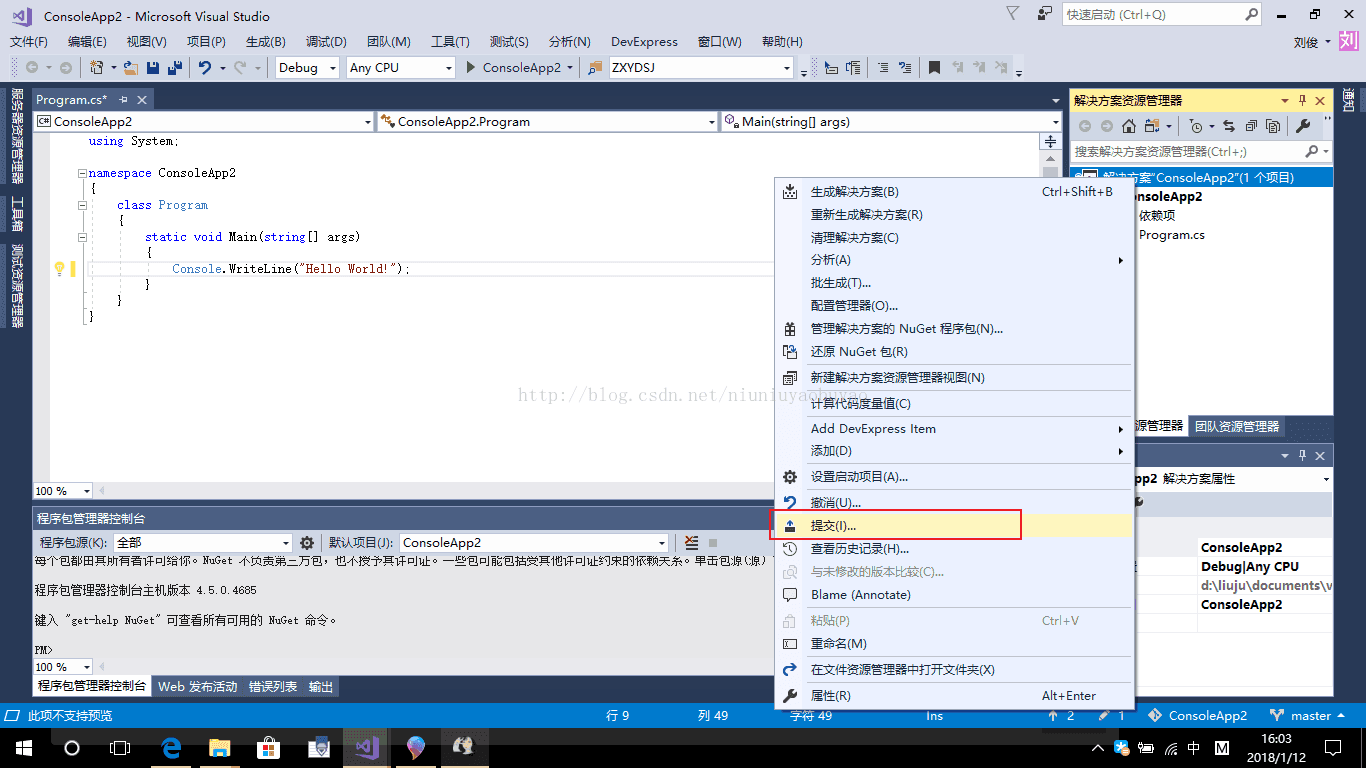Toggle auto-hide pin of Solution Explorer panel
The height and width of the screenshot is (768, 1366).
coord(1302,100)
